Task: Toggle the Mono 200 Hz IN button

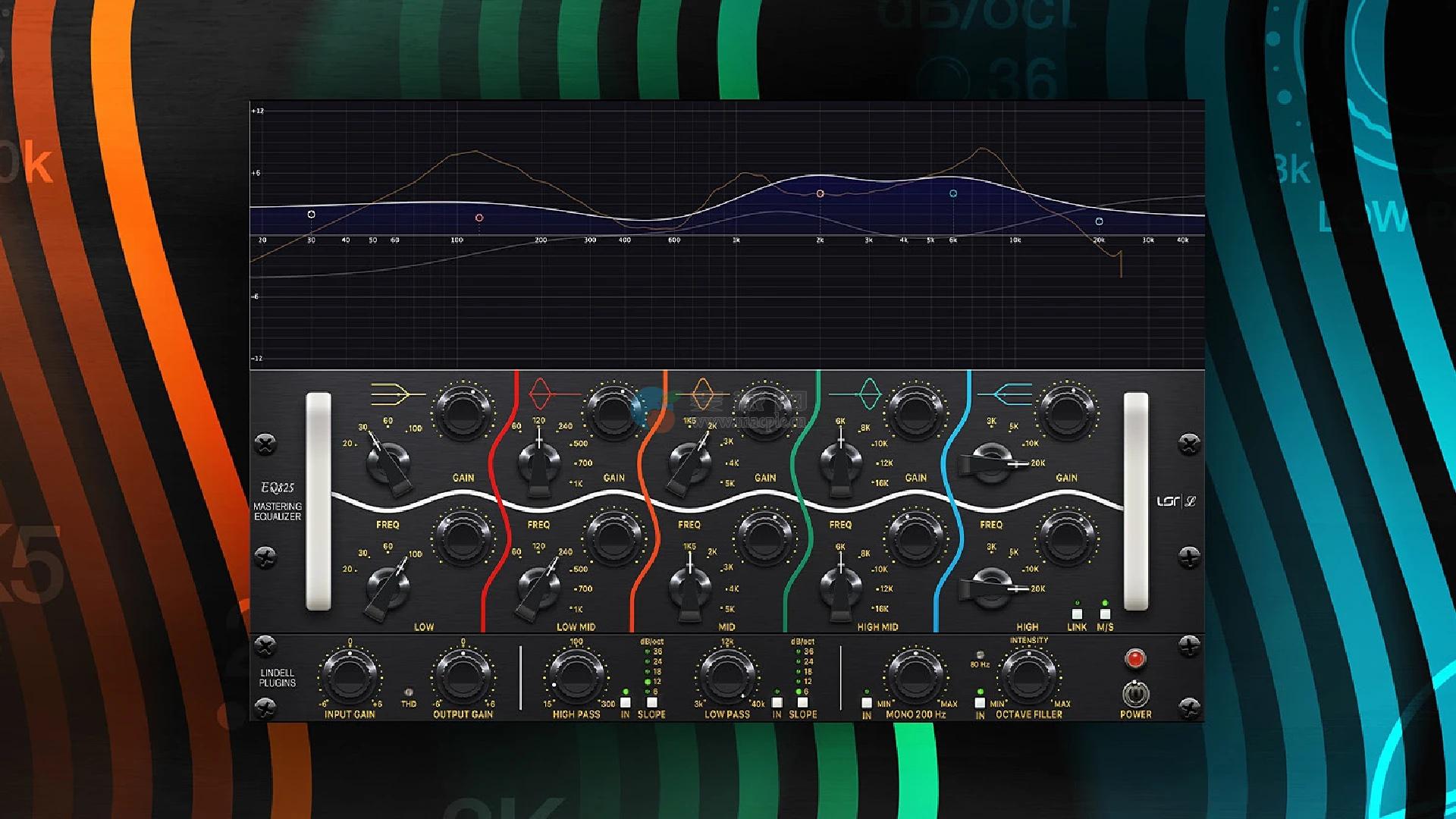Action: tap(867, 702)
